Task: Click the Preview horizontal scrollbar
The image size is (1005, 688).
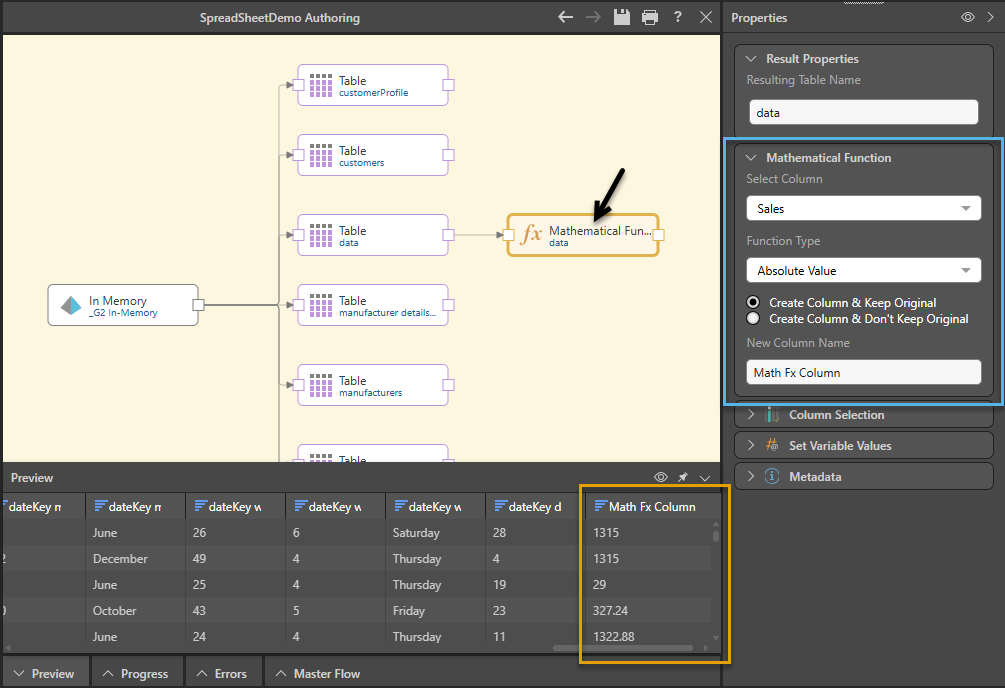Action: 620,648
